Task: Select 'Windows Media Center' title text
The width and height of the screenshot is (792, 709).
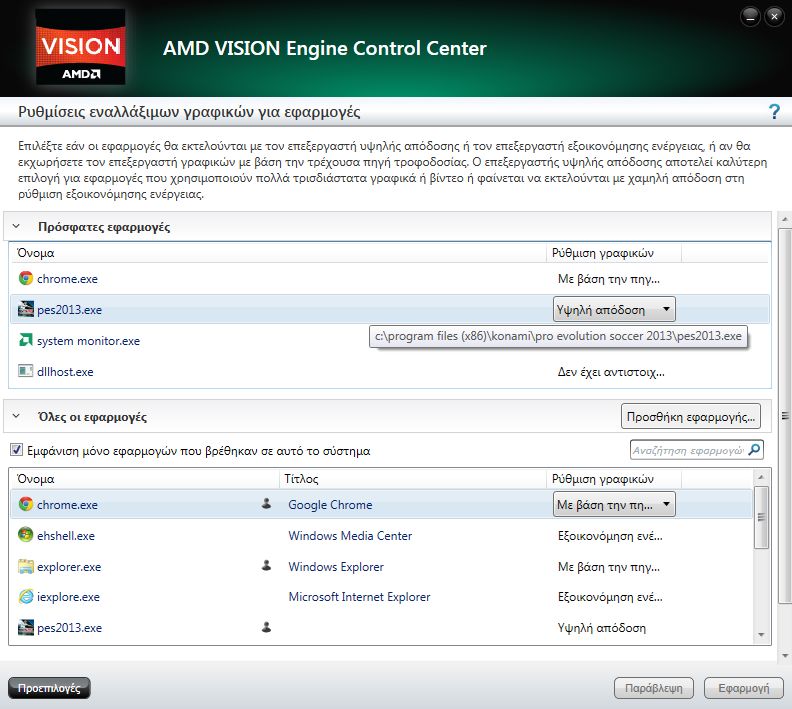Action: (350, 535)
